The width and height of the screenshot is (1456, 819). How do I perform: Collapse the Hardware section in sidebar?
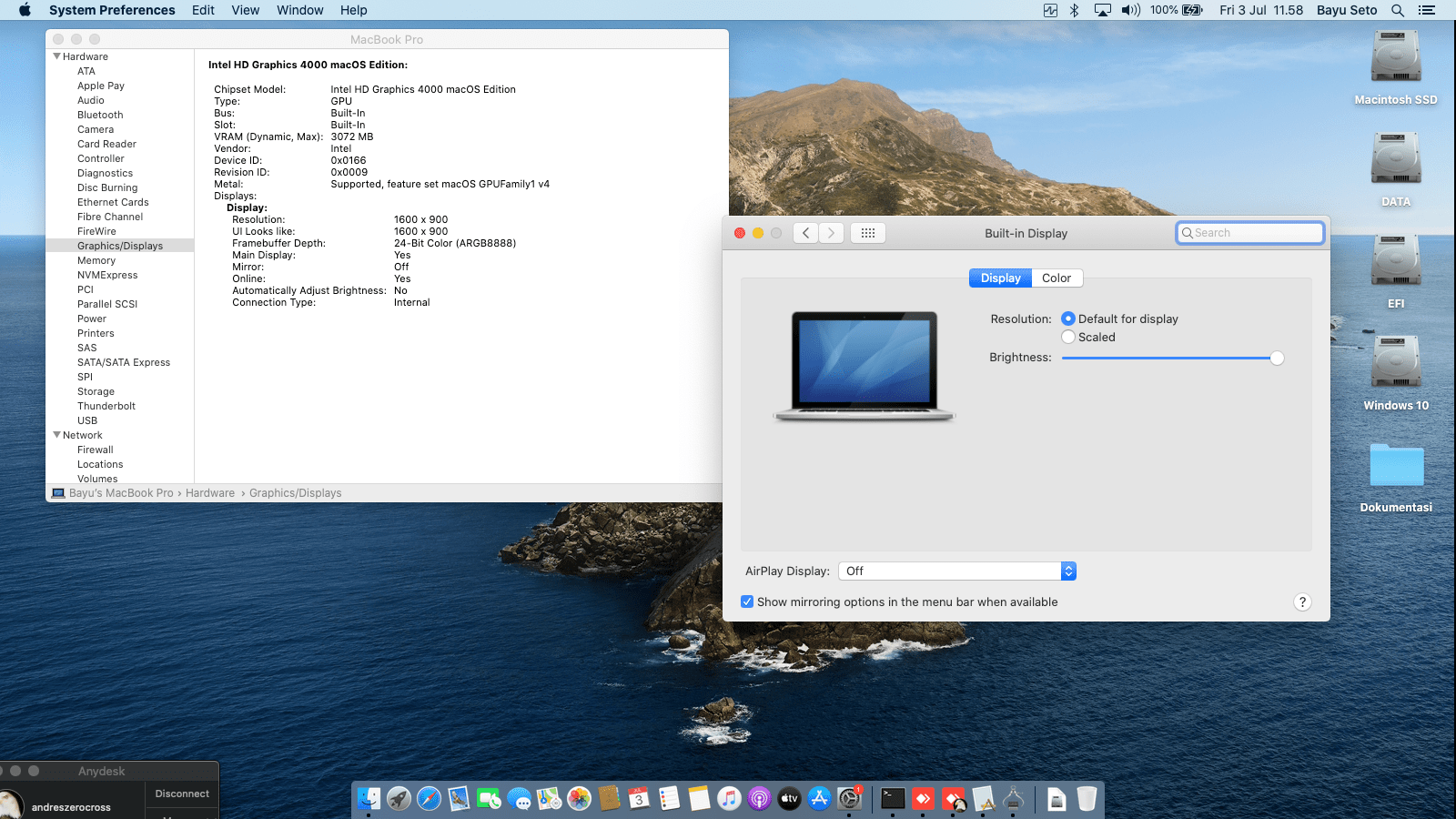[57, 56]
